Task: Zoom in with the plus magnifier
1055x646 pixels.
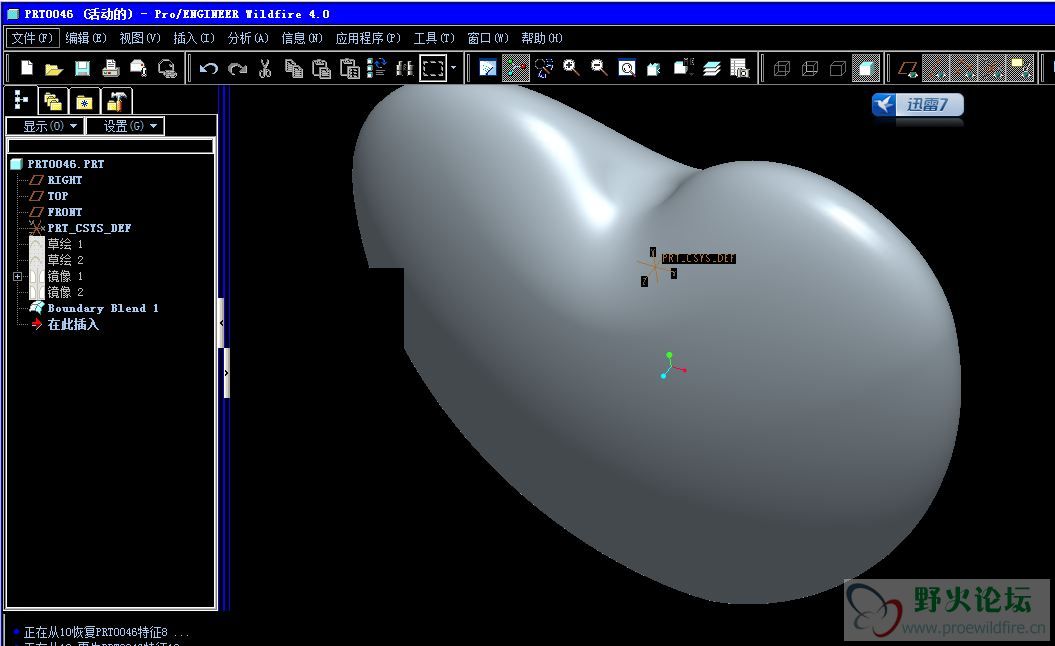Action: 571,68
